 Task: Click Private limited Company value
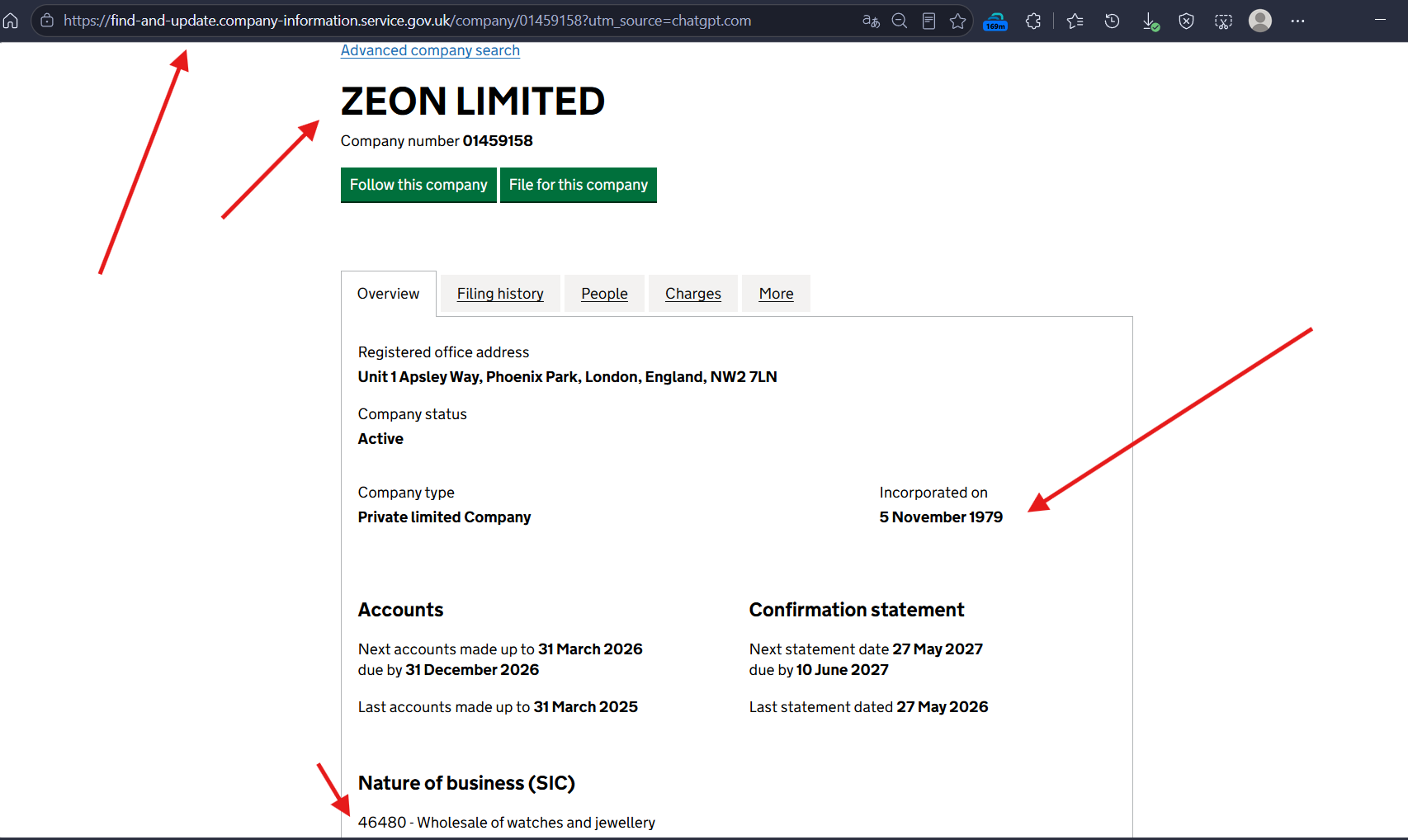click(x=444, y=517)
